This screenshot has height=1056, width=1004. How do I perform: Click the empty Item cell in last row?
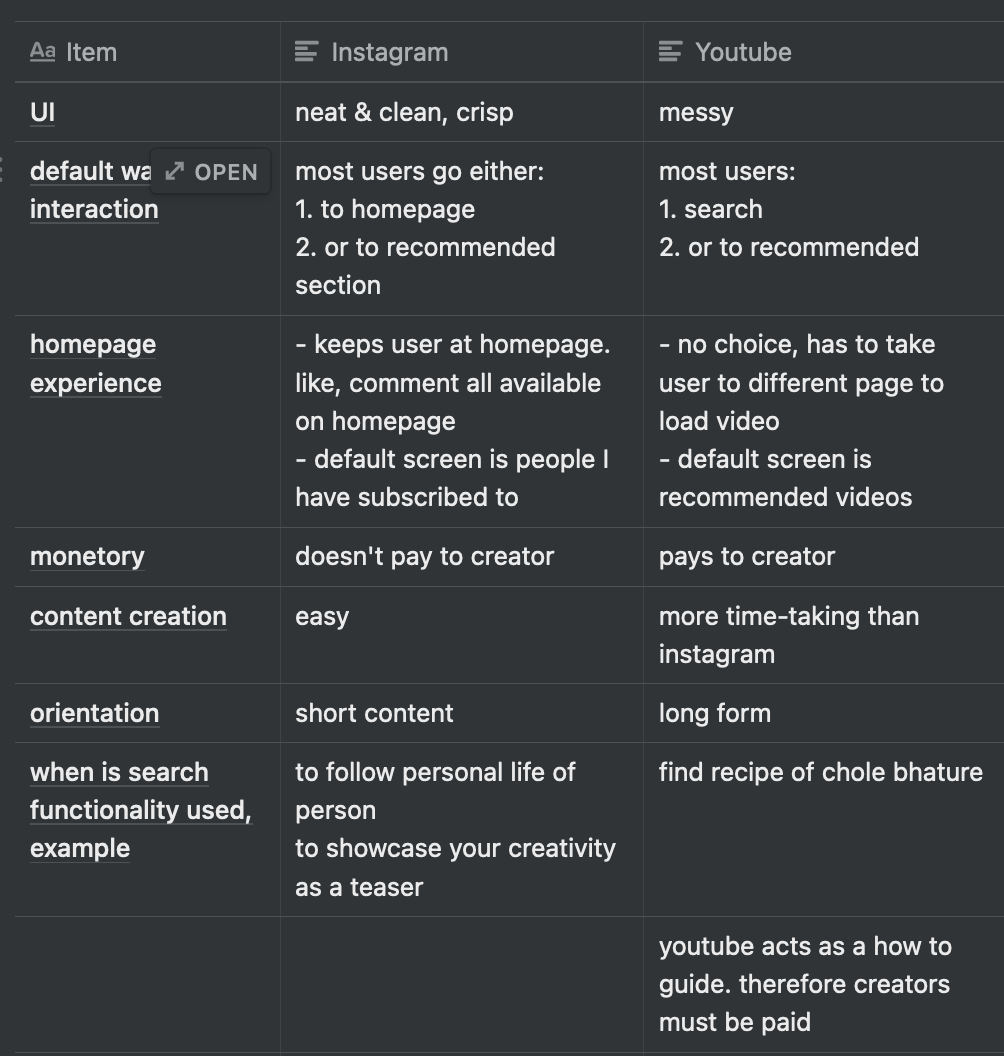[x=147, y=985]
